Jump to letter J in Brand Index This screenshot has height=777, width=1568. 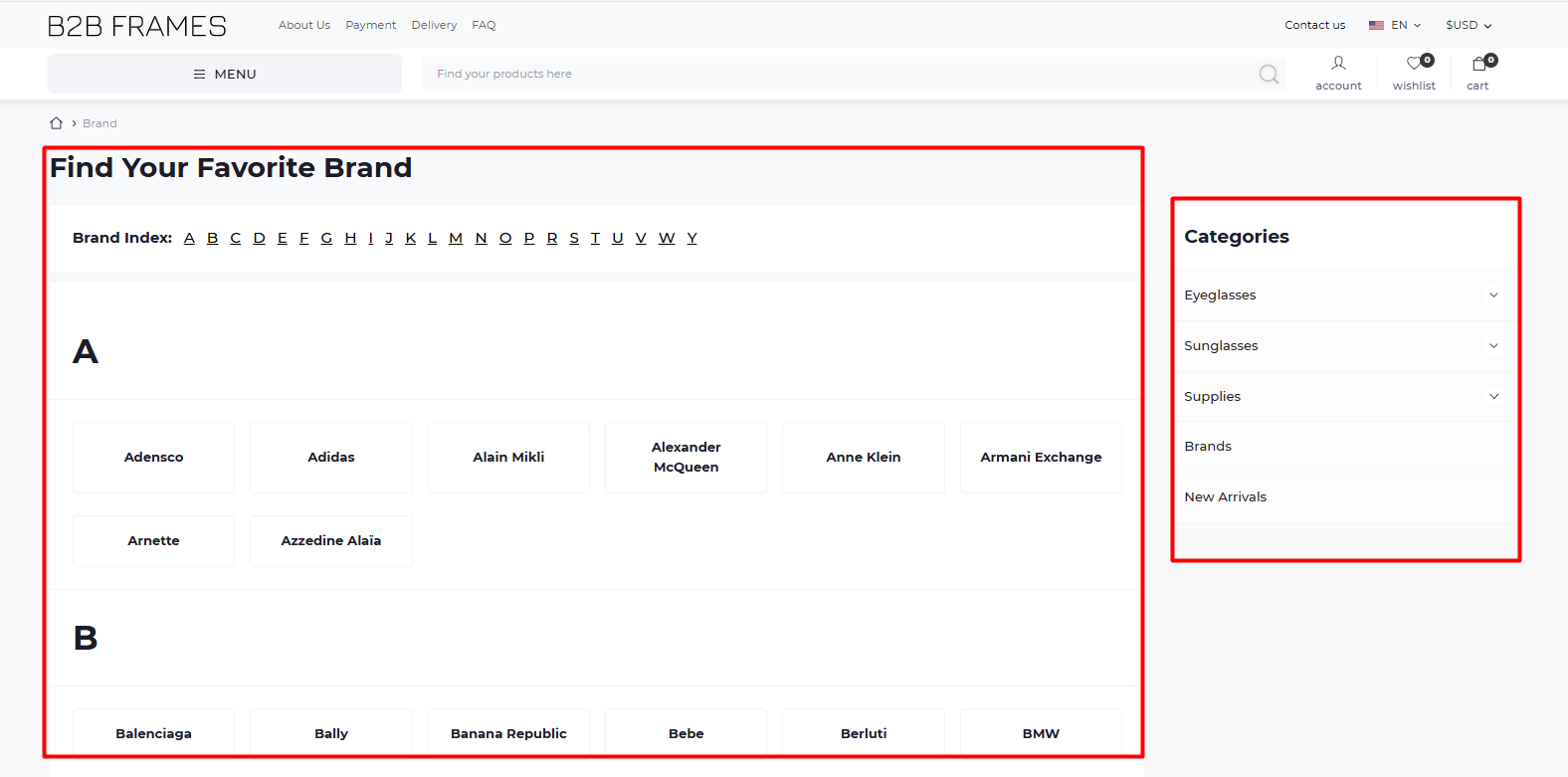point(389,238)
